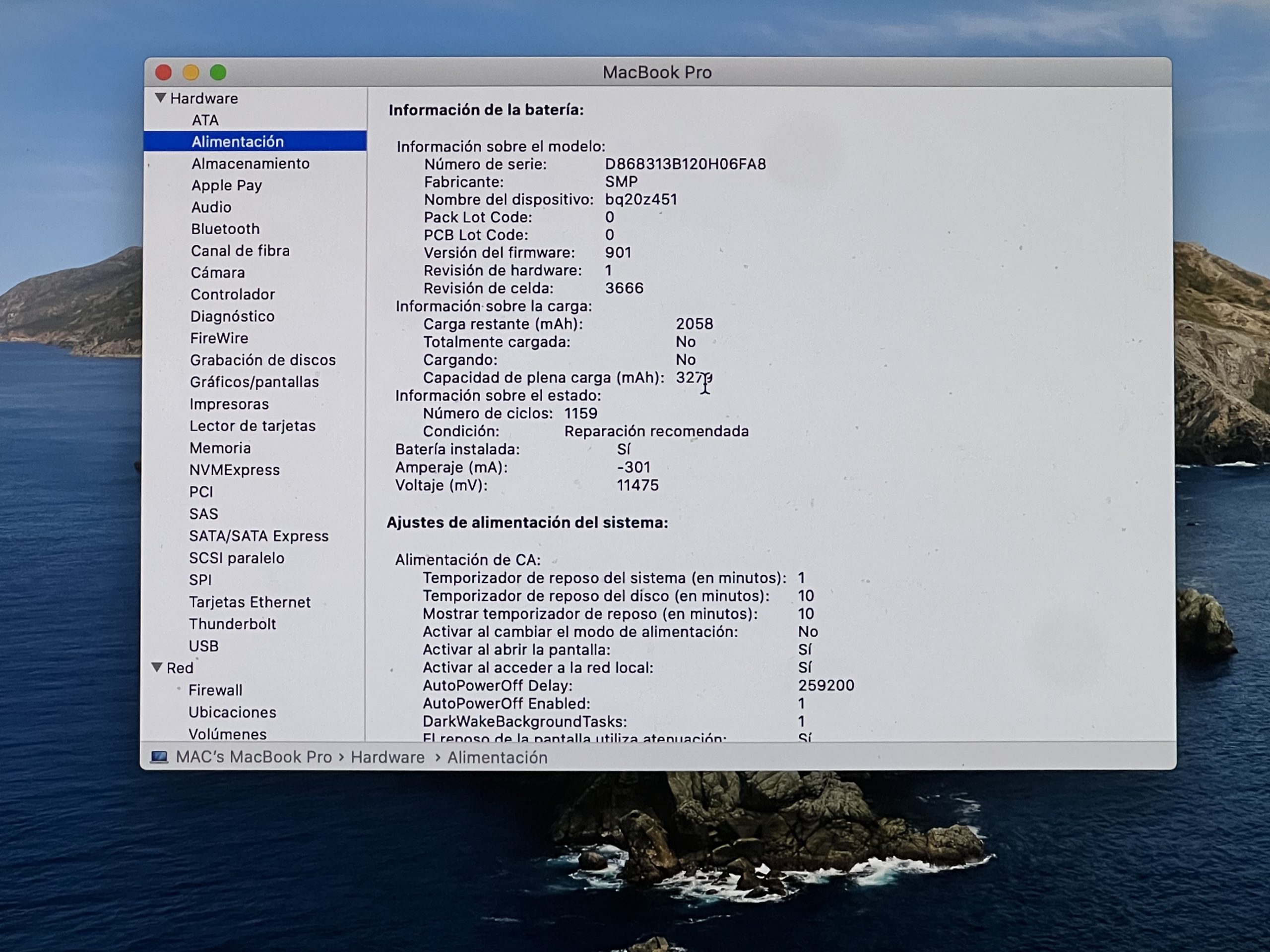
Task: Click Alimentación in the bottom path bar
Action: 497,758
